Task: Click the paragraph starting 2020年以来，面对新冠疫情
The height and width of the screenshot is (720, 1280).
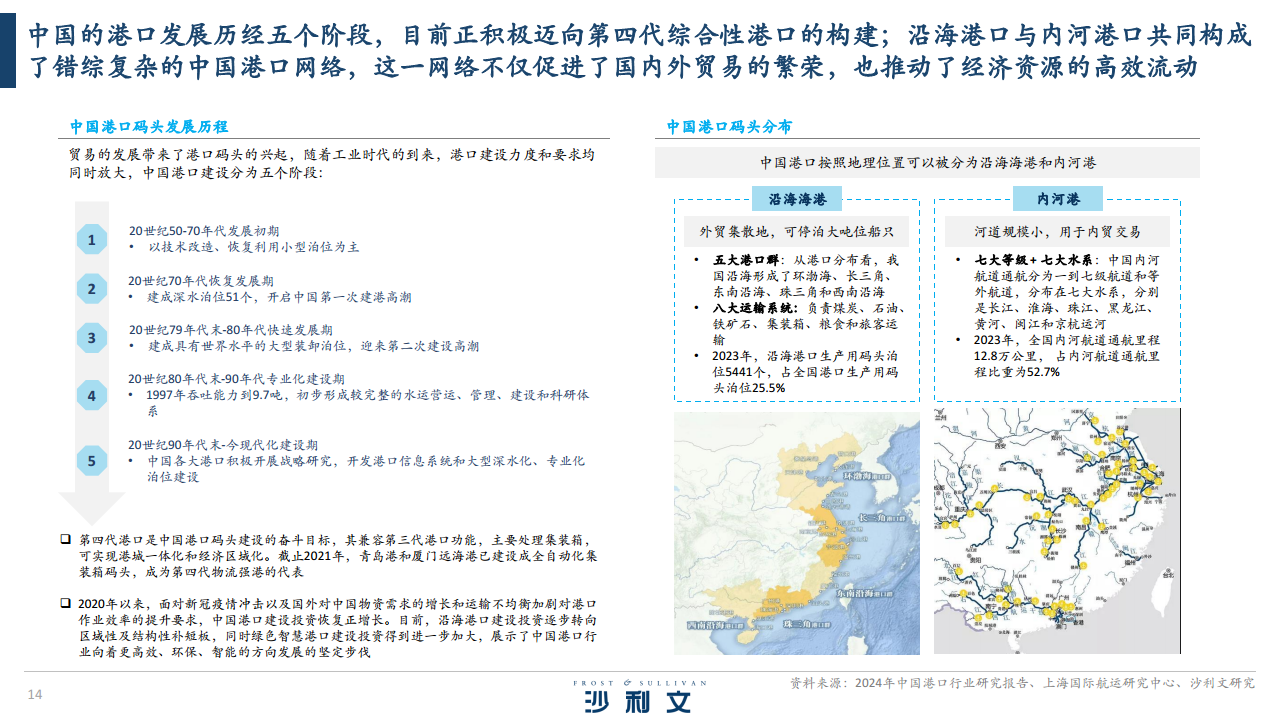Action: click(338, 628)
